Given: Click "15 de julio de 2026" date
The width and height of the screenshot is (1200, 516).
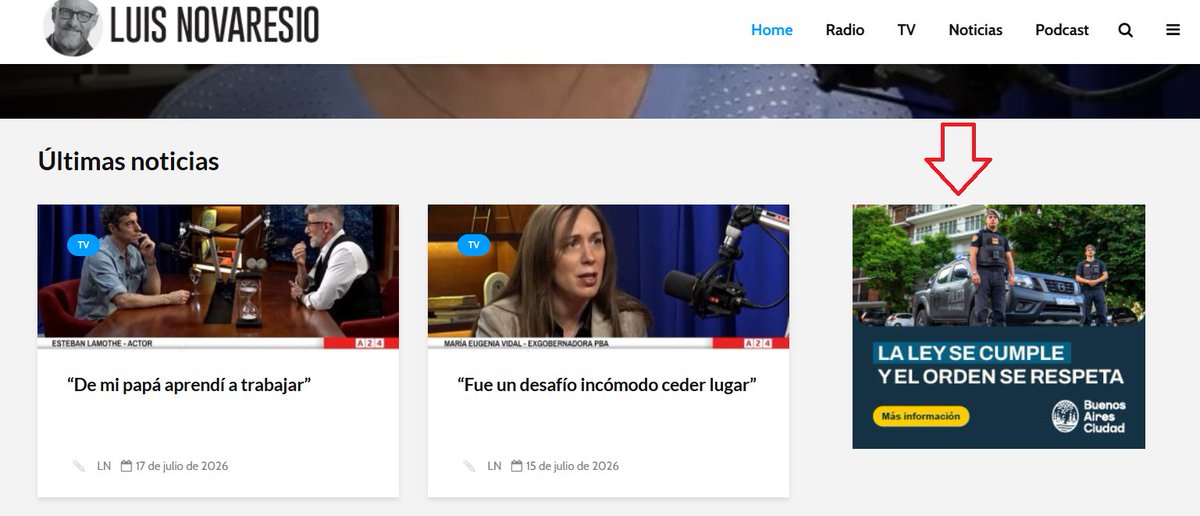Looking at the screenshot, I should point(571,466).
